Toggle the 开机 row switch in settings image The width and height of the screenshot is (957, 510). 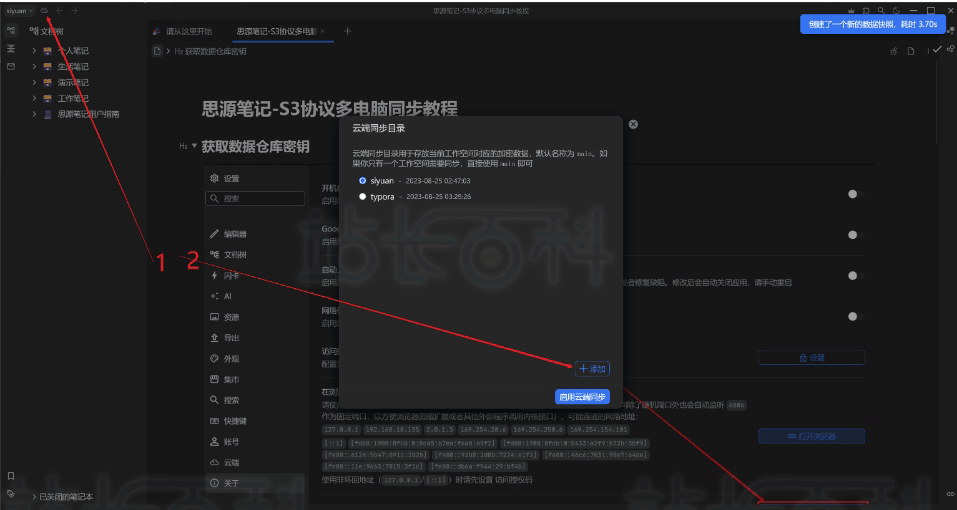click(856, 194)
